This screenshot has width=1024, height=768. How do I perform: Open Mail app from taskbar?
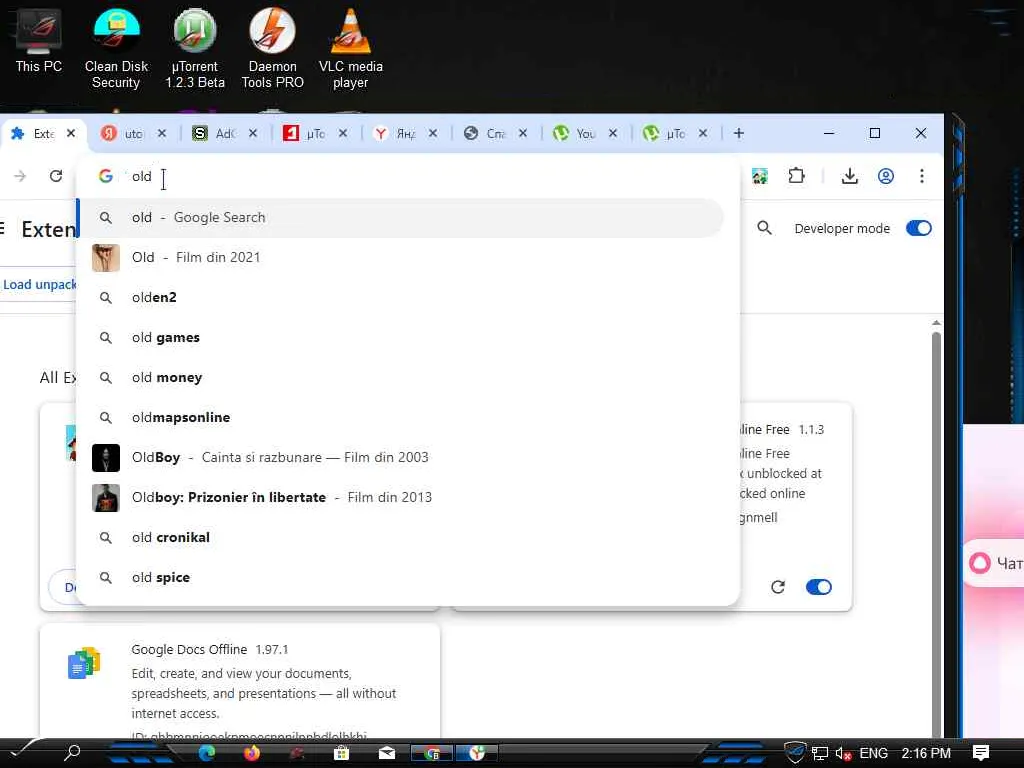[x=387, y=753]
